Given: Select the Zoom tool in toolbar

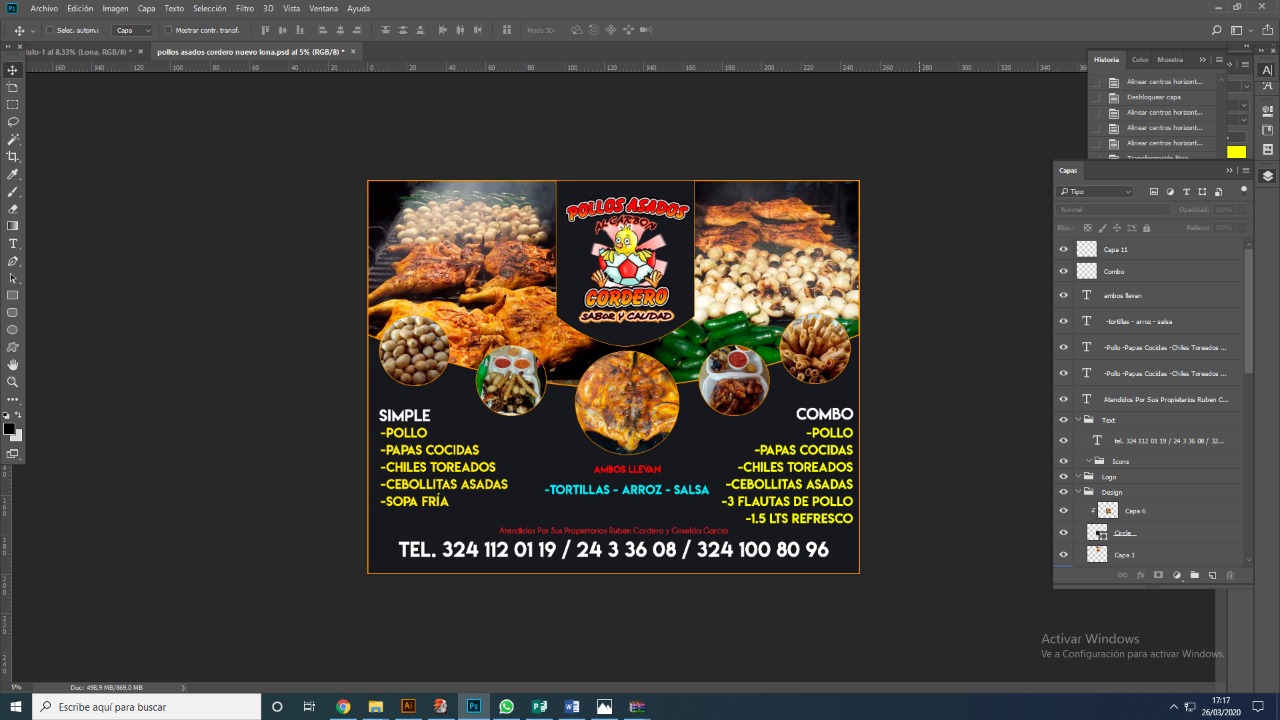Looking at the screenshot, I should point(13,382).
